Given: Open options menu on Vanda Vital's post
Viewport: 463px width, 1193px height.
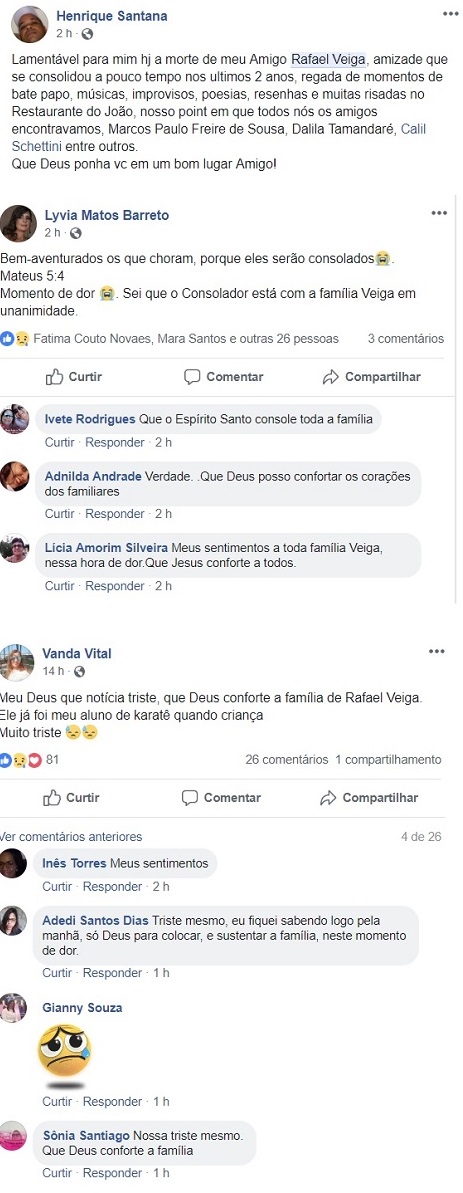Looking at the screenshot, I should (436, 651).
